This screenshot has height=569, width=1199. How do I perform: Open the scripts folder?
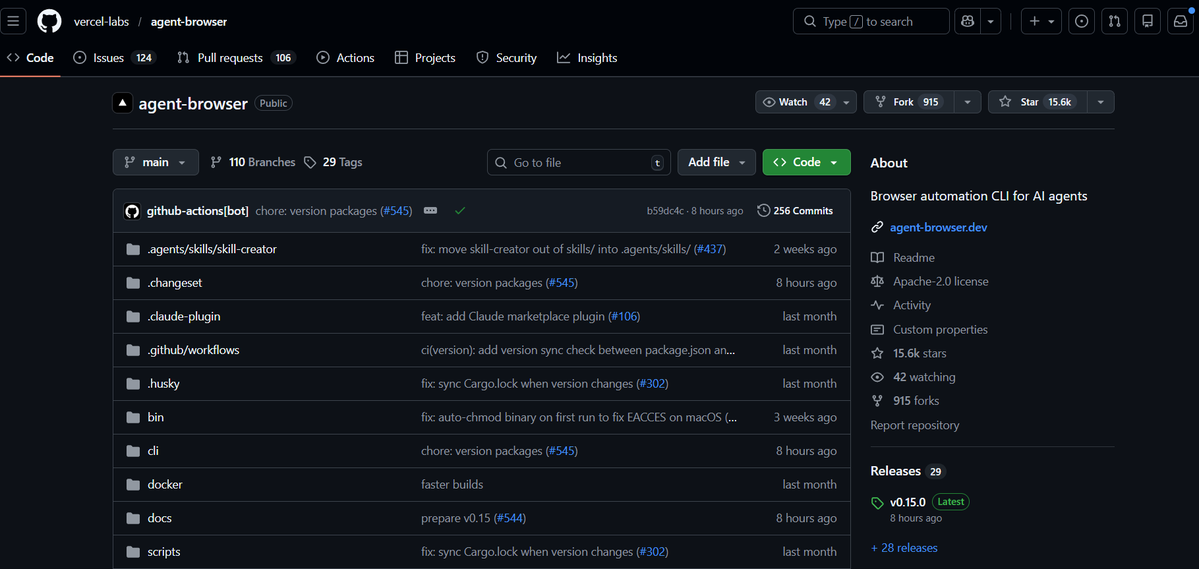pos(164,552)
